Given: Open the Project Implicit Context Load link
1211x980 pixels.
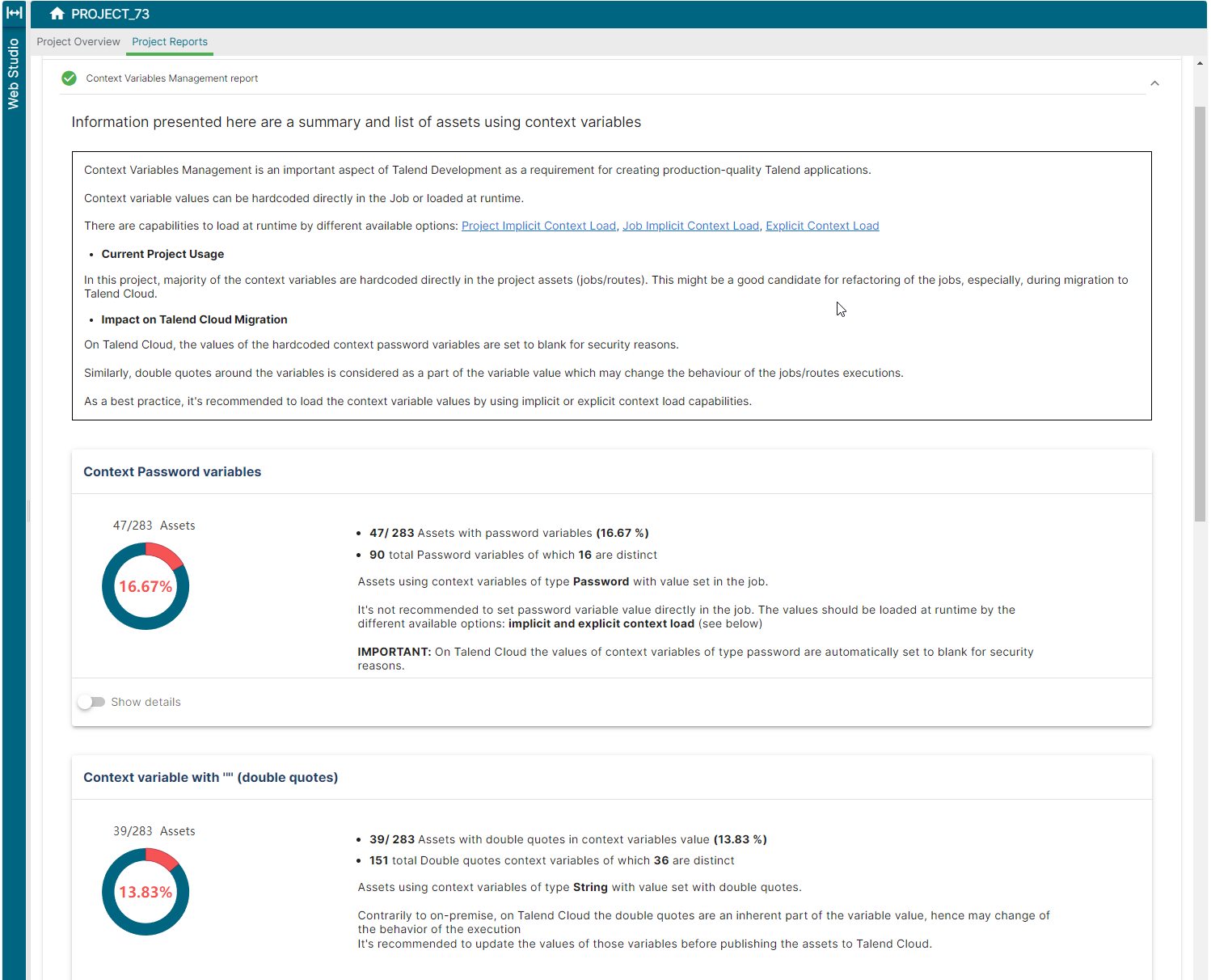Looking at the screenshot, I should coord(538,226).
